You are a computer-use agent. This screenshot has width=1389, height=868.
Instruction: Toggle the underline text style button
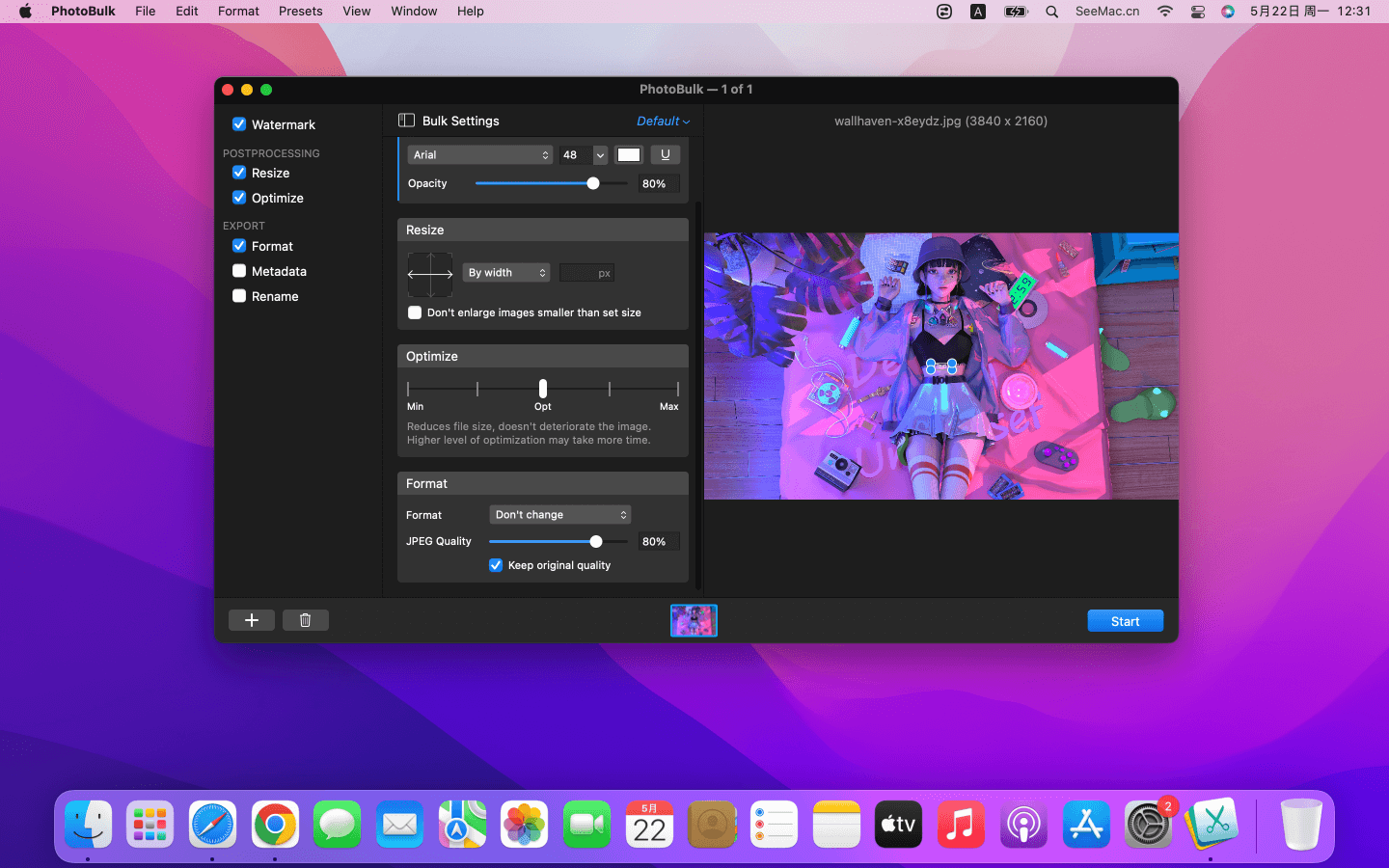(x=665, y=154)
